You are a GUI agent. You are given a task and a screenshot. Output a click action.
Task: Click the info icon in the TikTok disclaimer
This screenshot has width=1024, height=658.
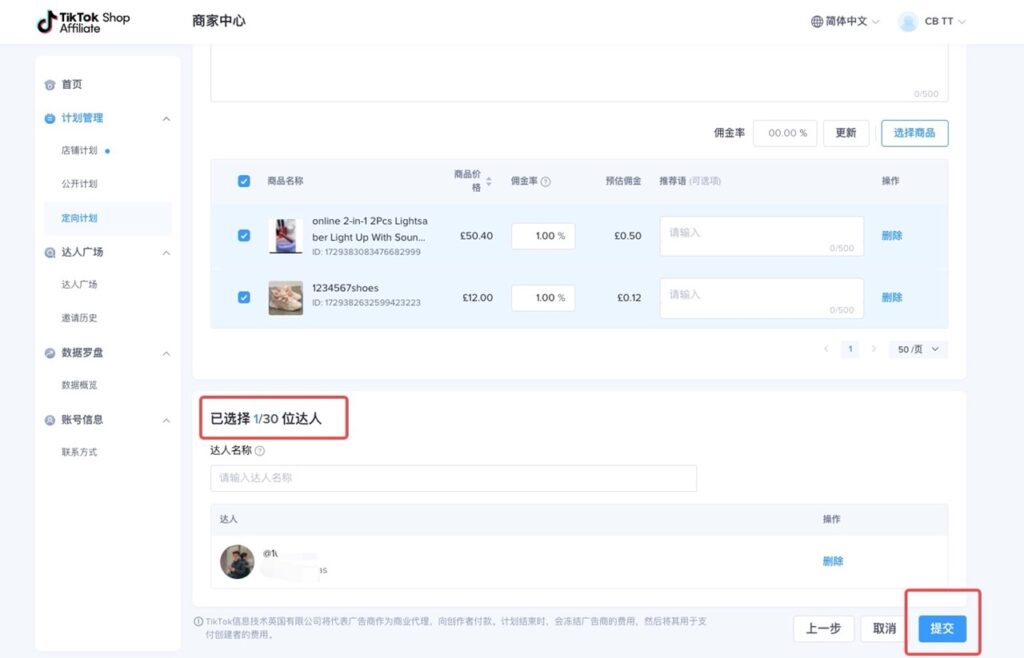click(x=198, y=621)
